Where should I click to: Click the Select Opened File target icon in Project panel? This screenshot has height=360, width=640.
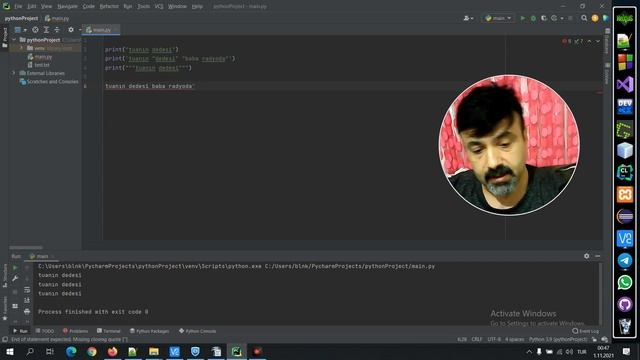(36, 30)
